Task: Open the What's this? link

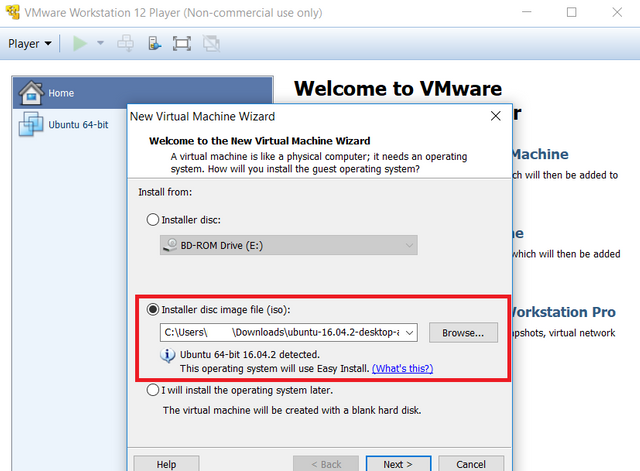Action: pyautogui.click(x=402, y=369)
